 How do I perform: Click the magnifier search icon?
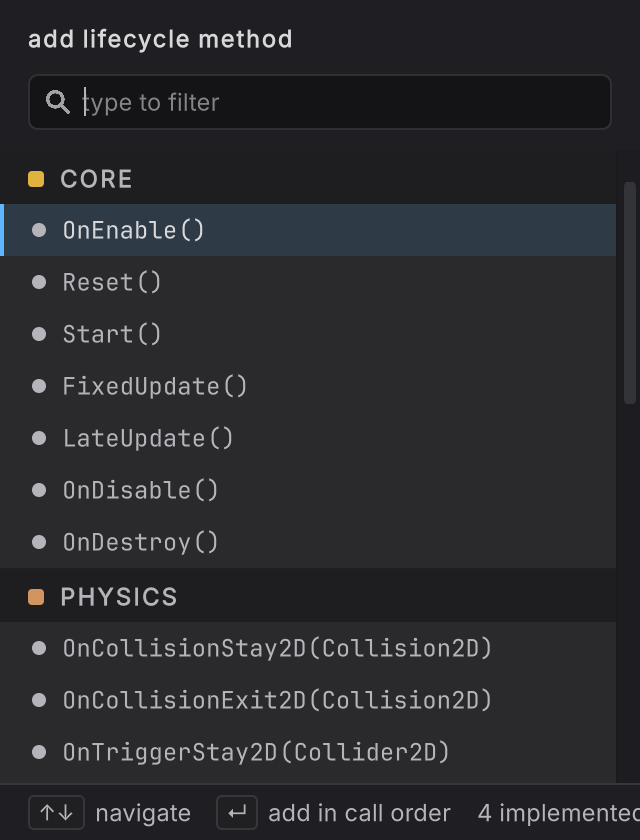57,102
